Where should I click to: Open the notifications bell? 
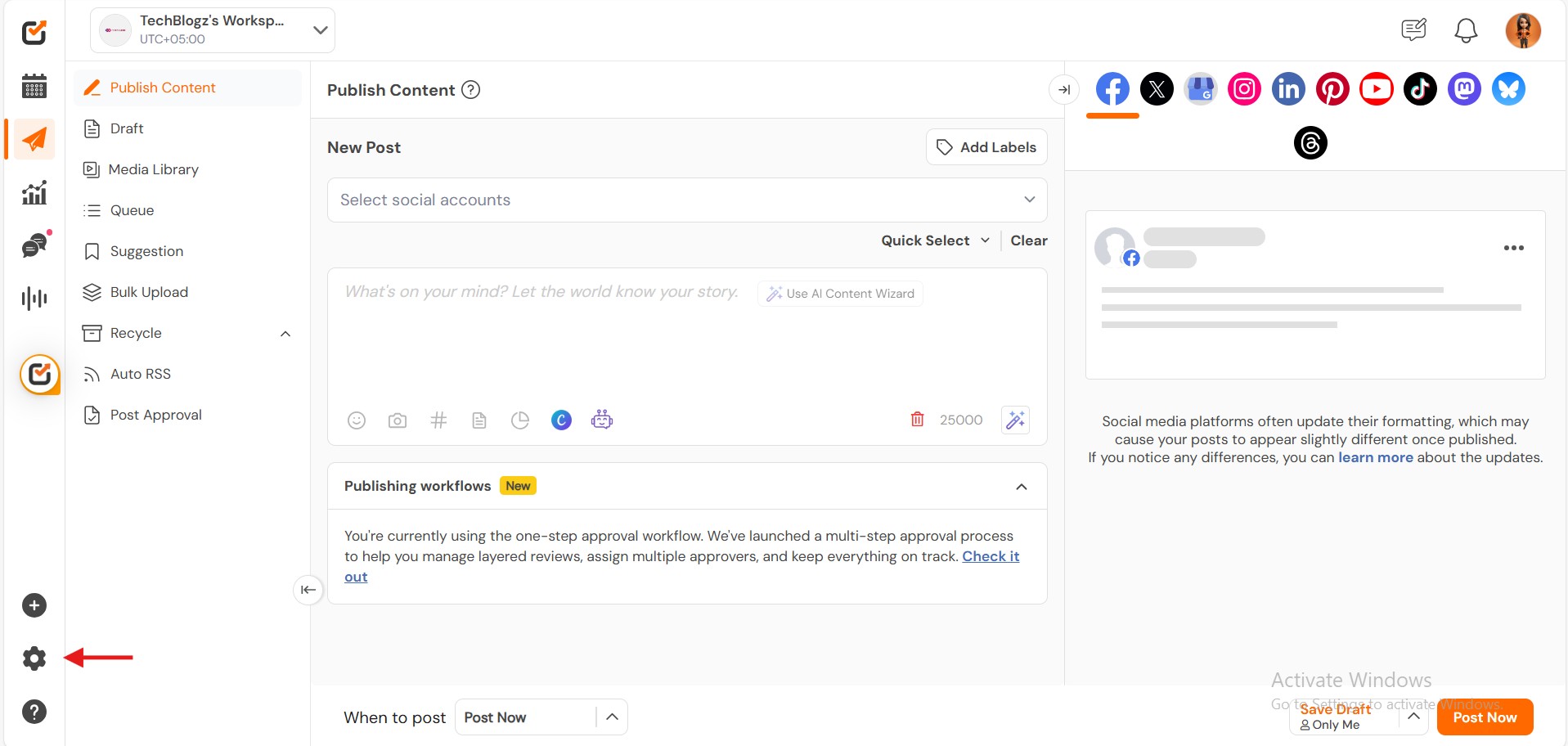pyautogui.click(x=1465, y=31)
